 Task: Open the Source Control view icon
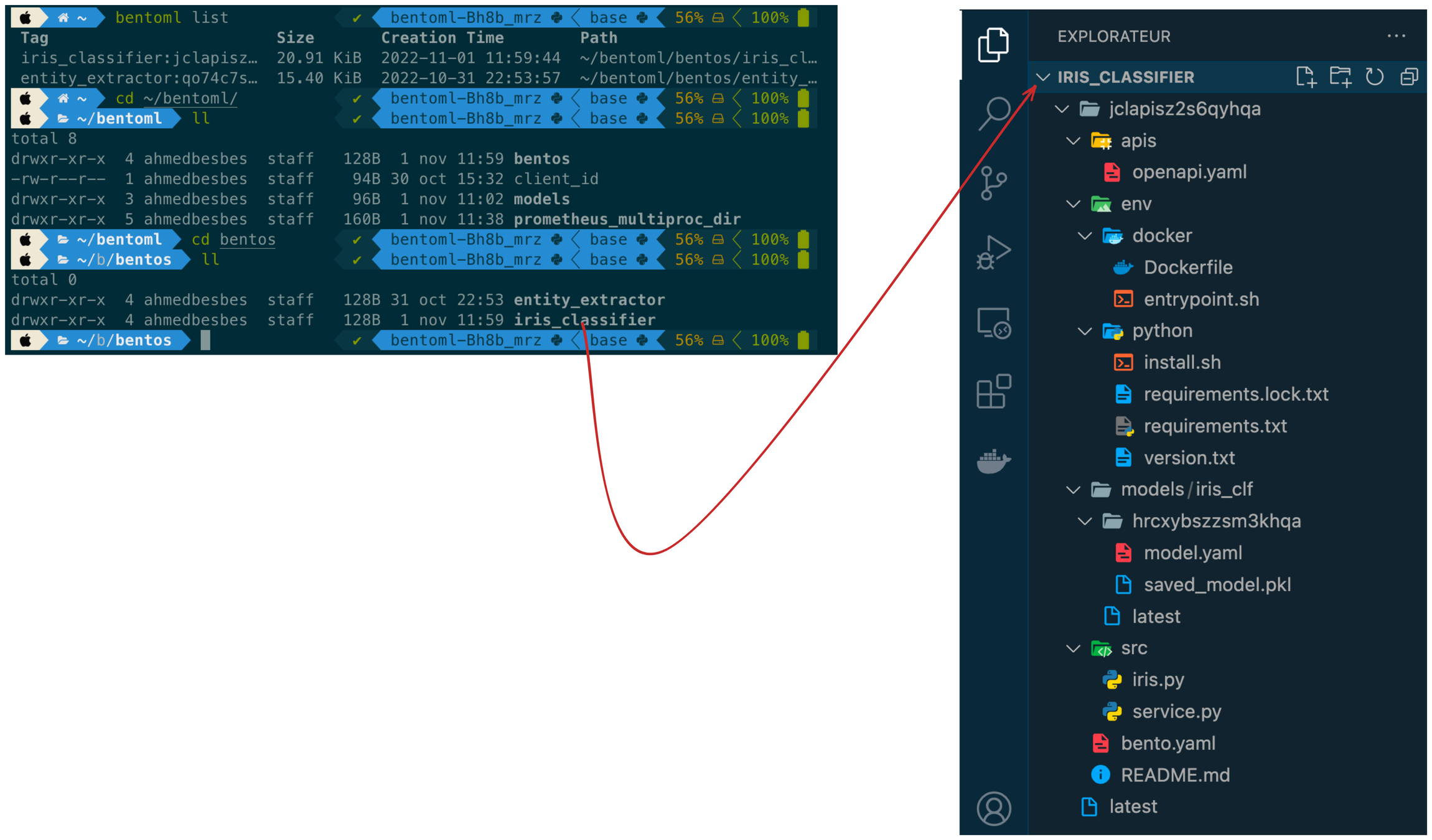pyautogui.click(x=993, y=183)
